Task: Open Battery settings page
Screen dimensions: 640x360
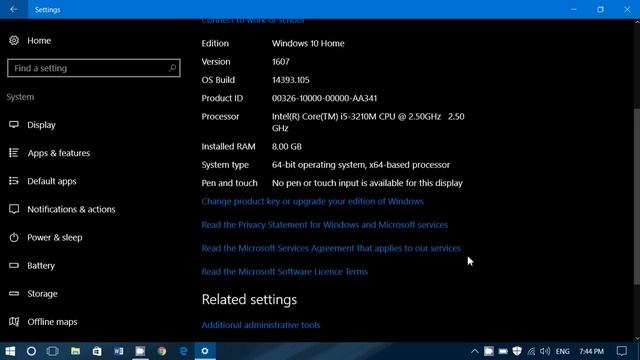Action: [41, 266]
